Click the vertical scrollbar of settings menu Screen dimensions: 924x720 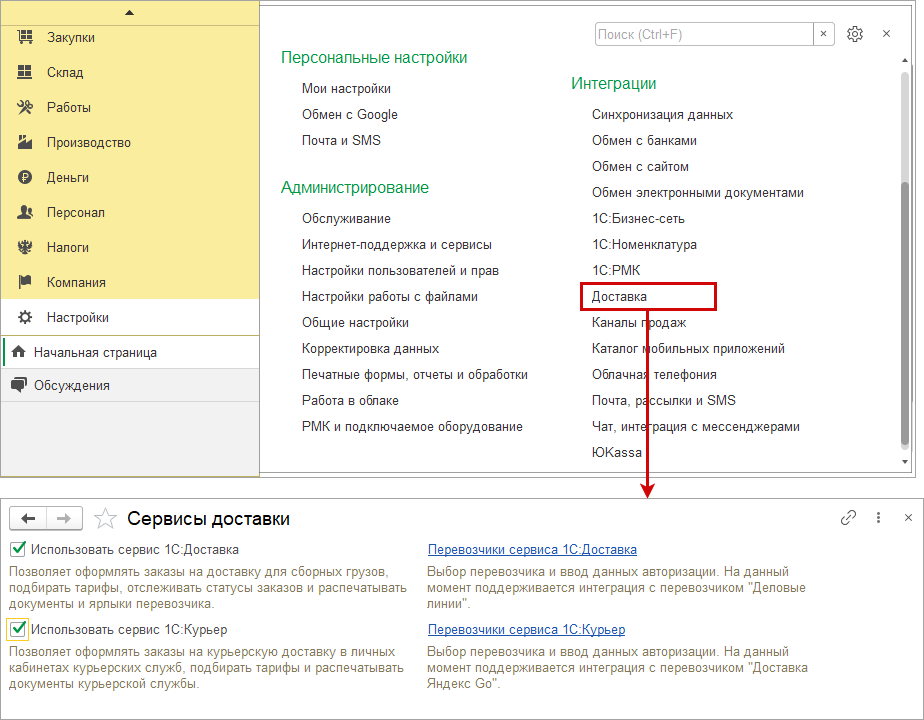coord(905,313)
